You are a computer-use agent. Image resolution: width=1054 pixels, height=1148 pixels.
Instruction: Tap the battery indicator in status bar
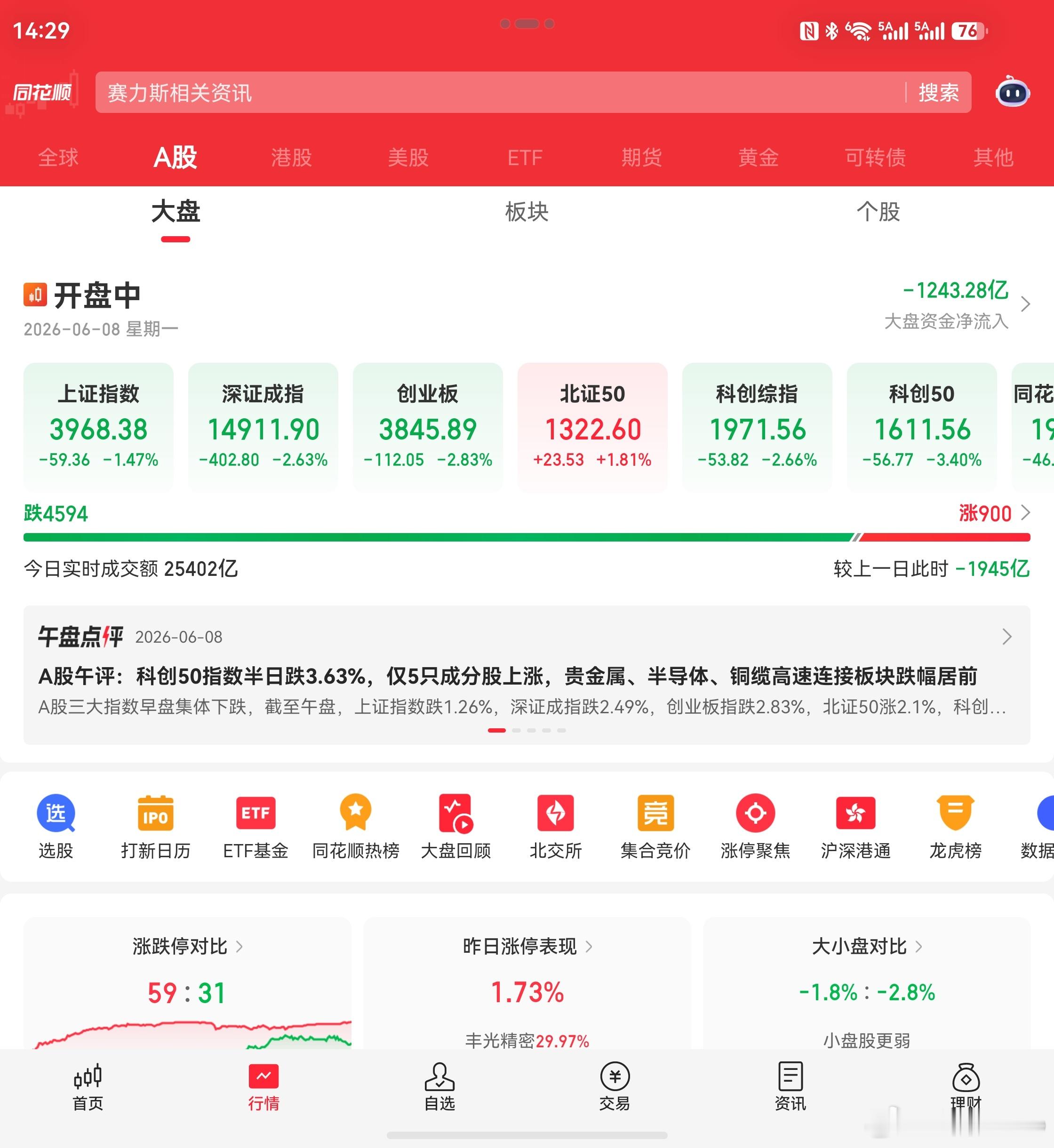970,31
